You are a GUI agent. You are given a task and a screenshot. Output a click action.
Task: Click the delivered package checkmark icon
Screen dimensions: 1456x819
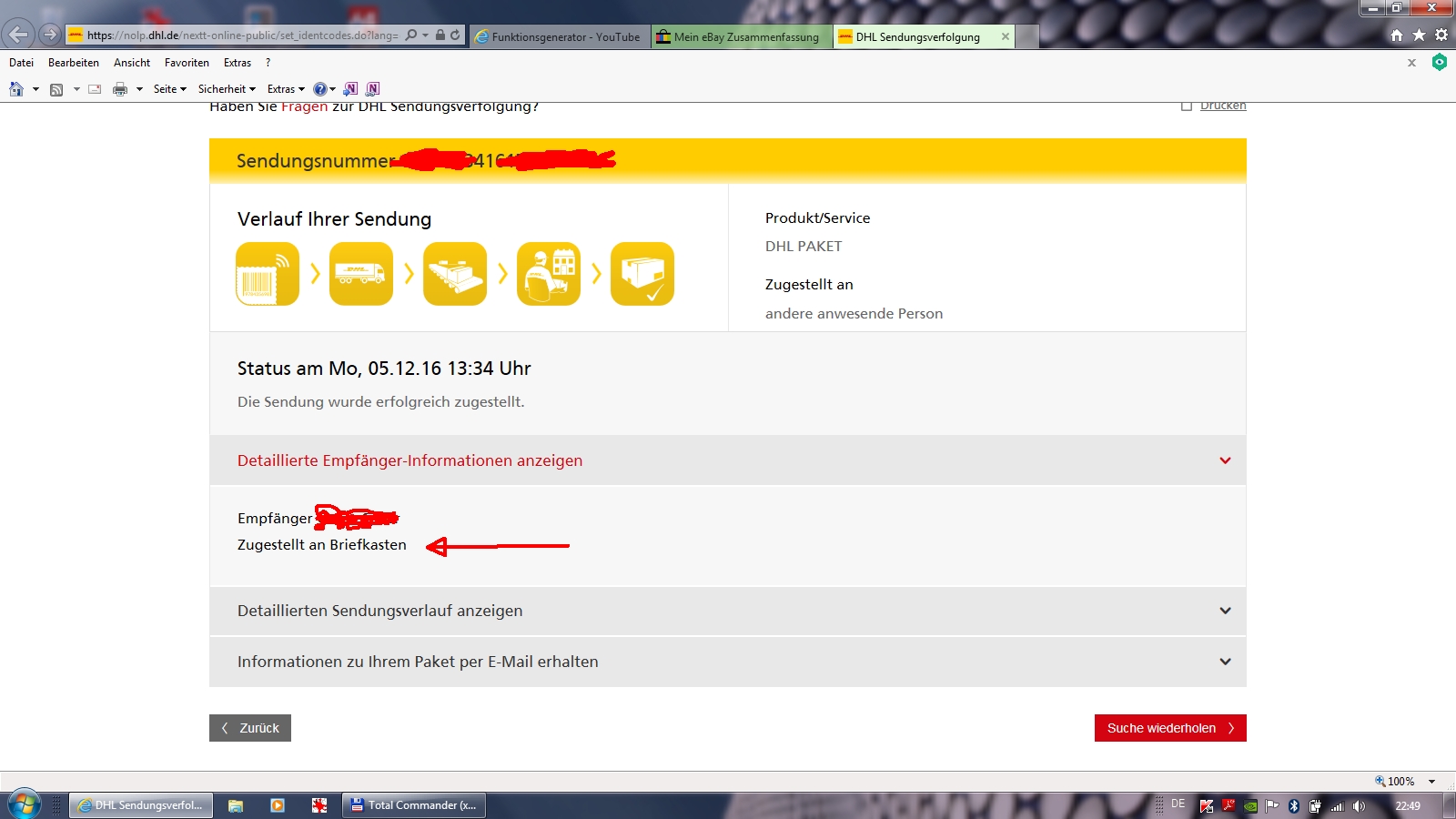[x=642, y=274]
